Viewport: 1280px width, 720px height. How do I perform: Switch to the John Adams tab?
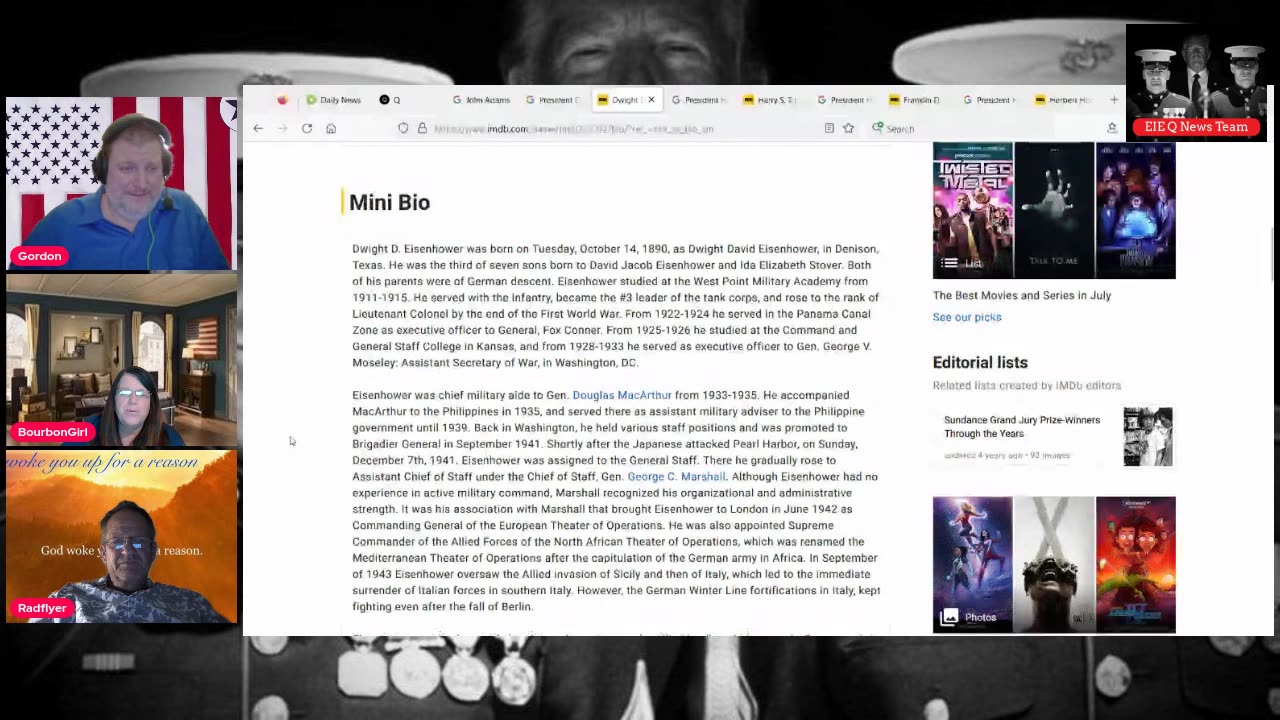pyautogui.click(x=482, y=100)
